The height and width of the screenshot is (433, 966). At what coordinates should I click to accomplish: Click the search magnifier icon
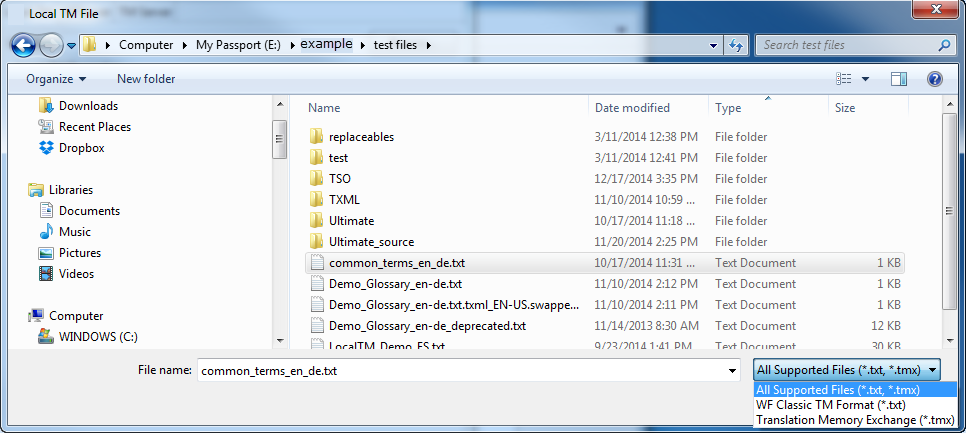click(x=943, y=45)
